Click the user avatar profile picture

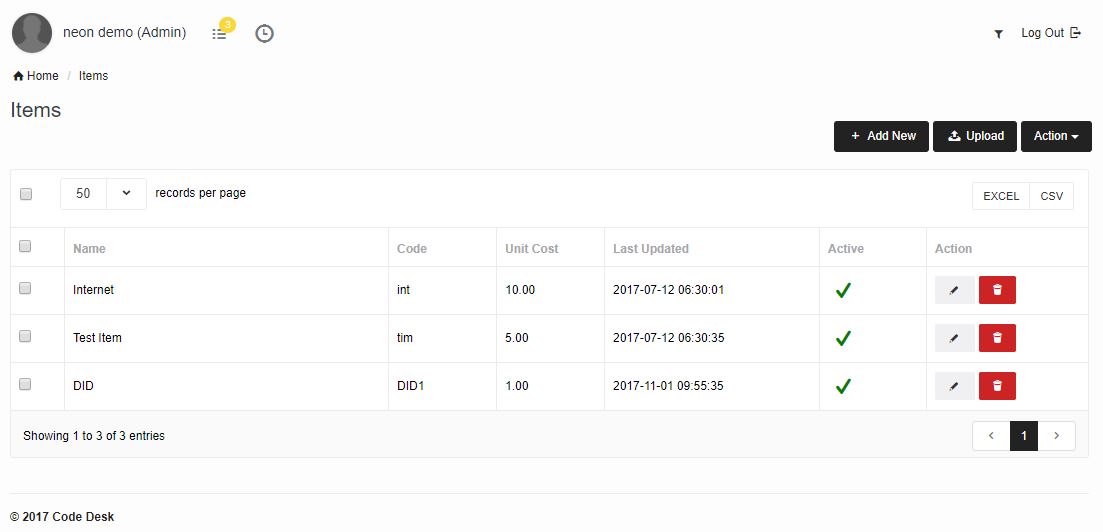32,33
